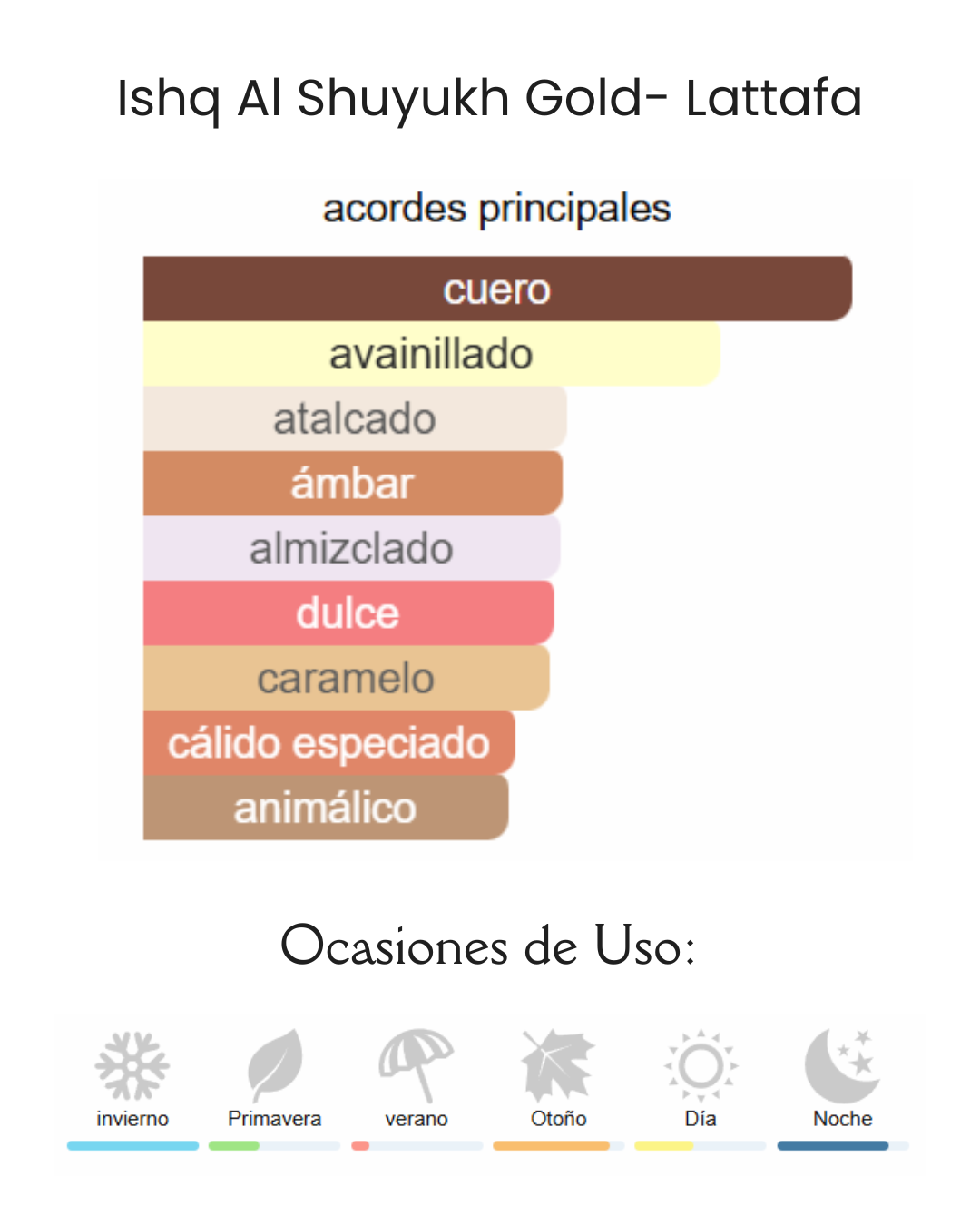Click the atalcado accord bar
The height and width of the screenshot is (1225, 980).
coord(355,418)
